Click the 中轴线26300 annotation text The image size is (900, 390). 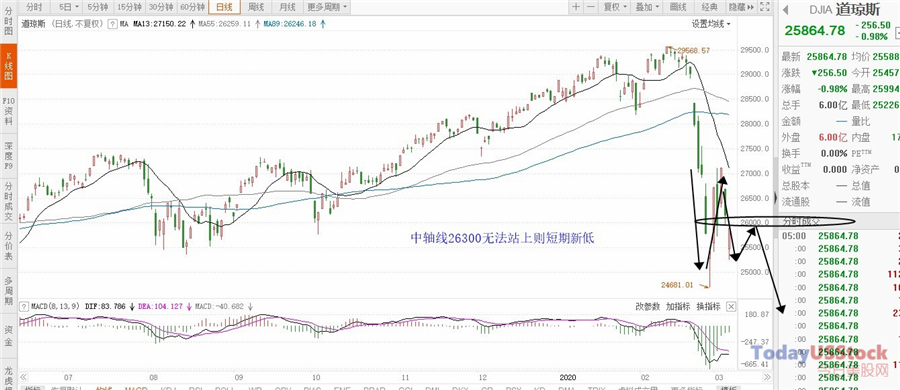pos(503,237)
